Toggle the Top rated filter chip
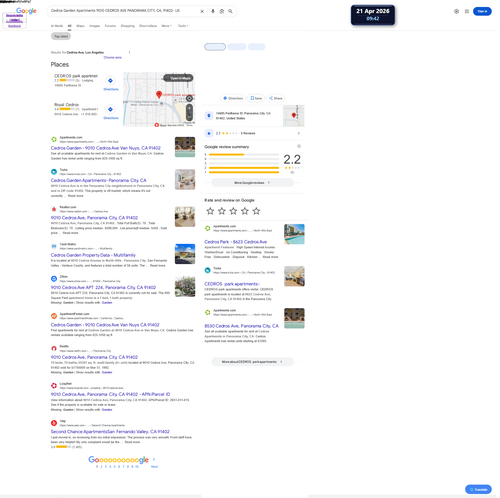Image resolution: width=500 pixels, height=498 pixels. (x=61, y=36)
